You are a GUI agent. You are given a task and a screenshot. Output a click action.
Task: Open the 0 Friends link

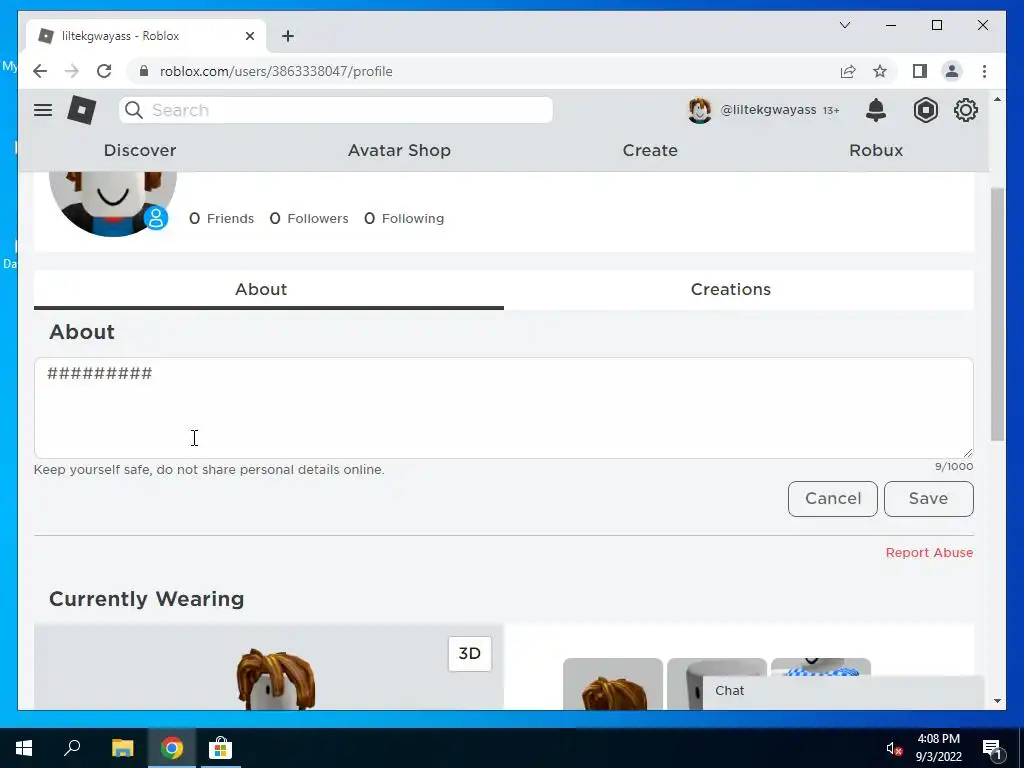click(221, 218)
